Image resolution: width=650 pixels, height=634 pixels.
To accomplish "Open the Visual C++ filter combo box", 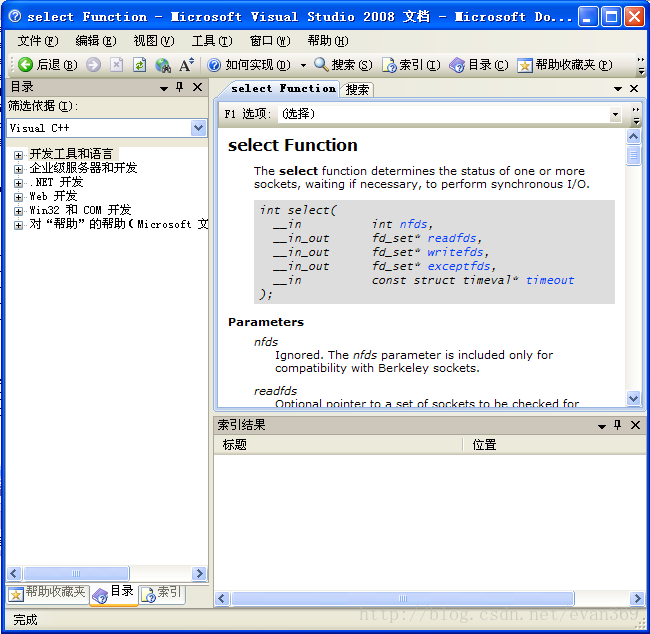I will click(107, 128).
